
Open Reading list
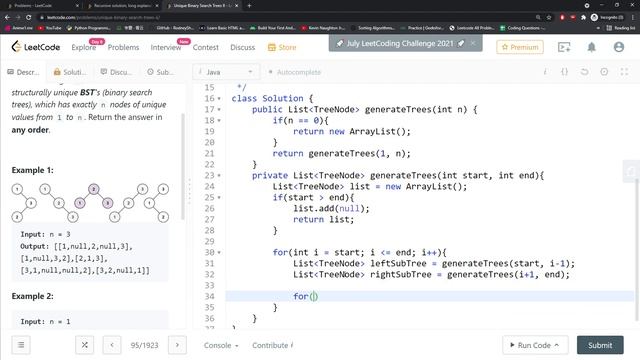(620, 28)
